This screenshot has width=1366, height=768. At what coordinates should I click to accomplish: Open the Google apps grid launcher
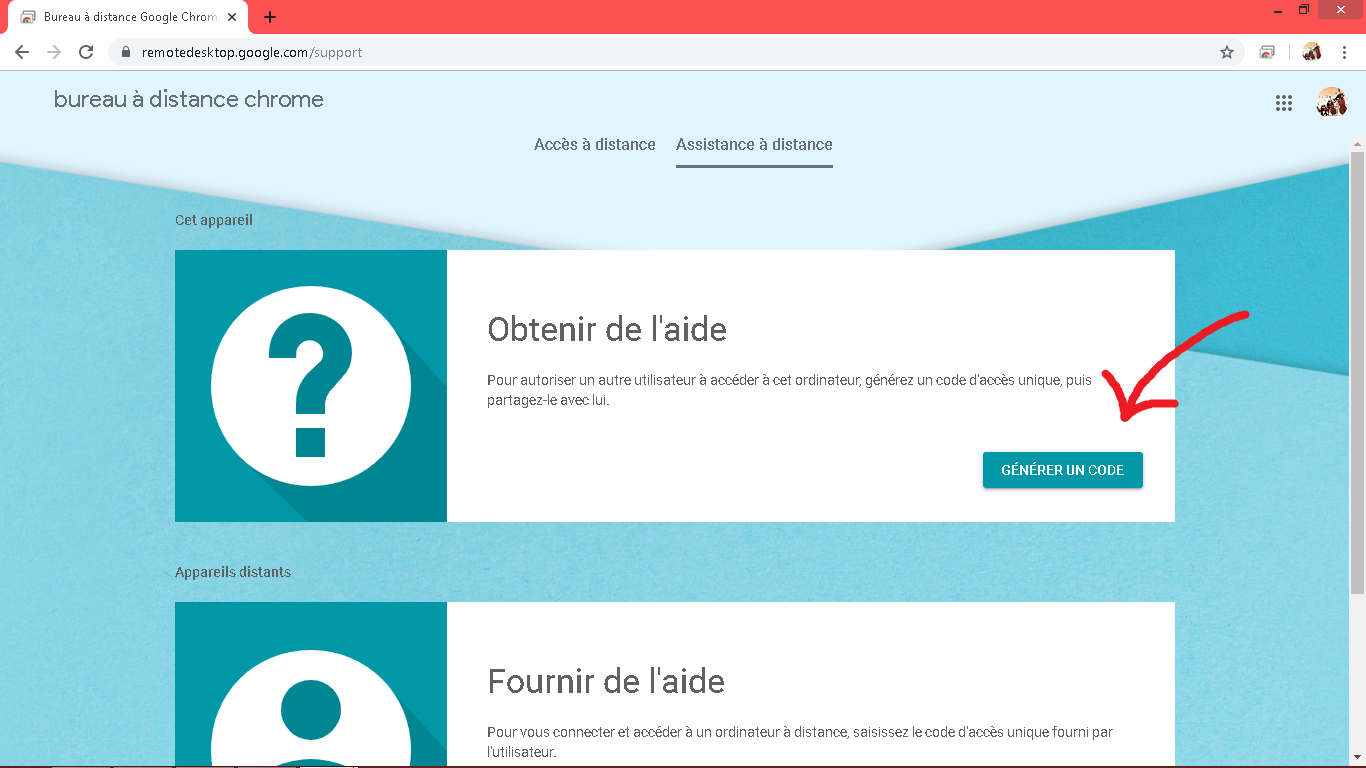point(1284,103)
